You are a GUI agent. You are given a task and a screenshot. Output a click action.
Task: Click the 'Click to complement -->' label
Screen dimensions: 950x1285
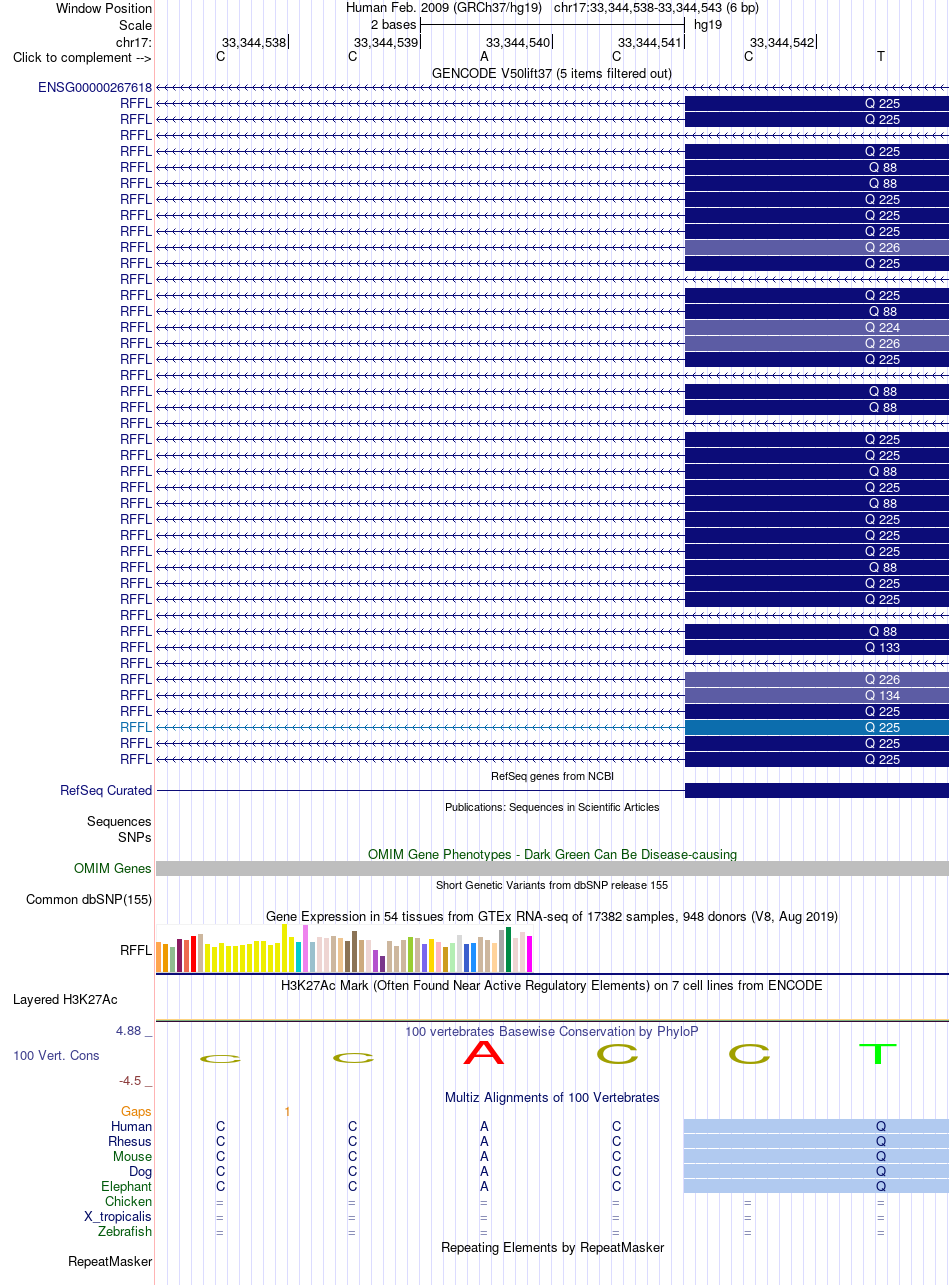[x=82, y=57]
